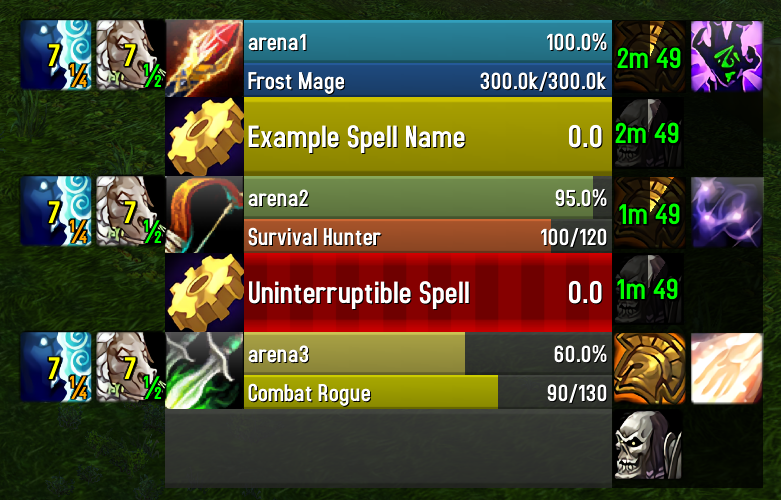This screenshot has width=781, height=500.
Task: Click the Combat Rogue spec icon for arena3
Action: (204, 371)
